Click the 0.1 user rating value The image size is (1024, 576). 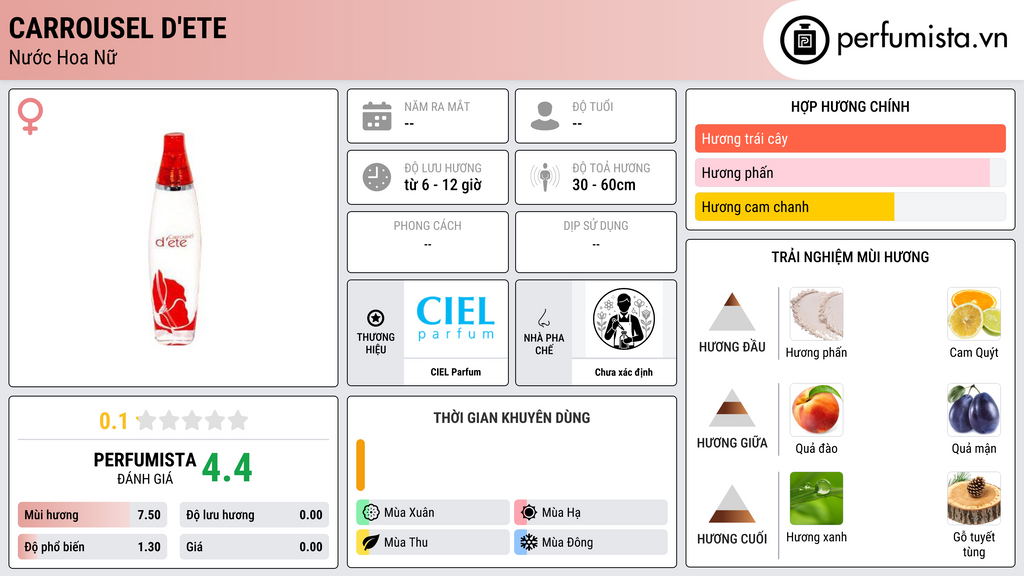click(x=114, y=421)
